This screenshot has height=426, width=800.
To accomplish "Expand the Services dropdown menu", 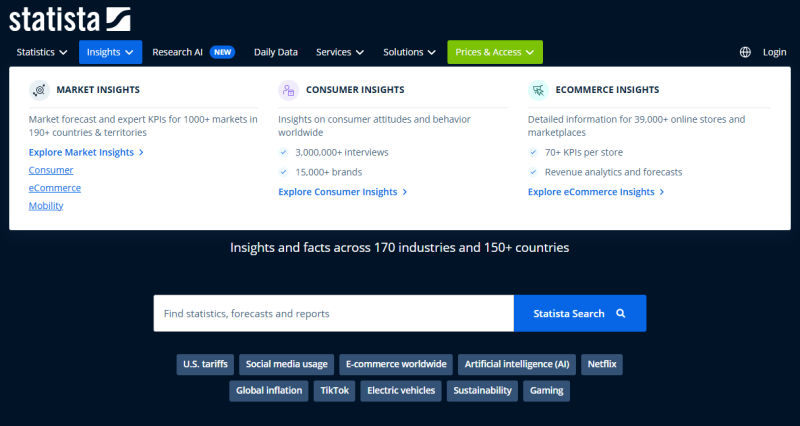I will tap(340, 52).
